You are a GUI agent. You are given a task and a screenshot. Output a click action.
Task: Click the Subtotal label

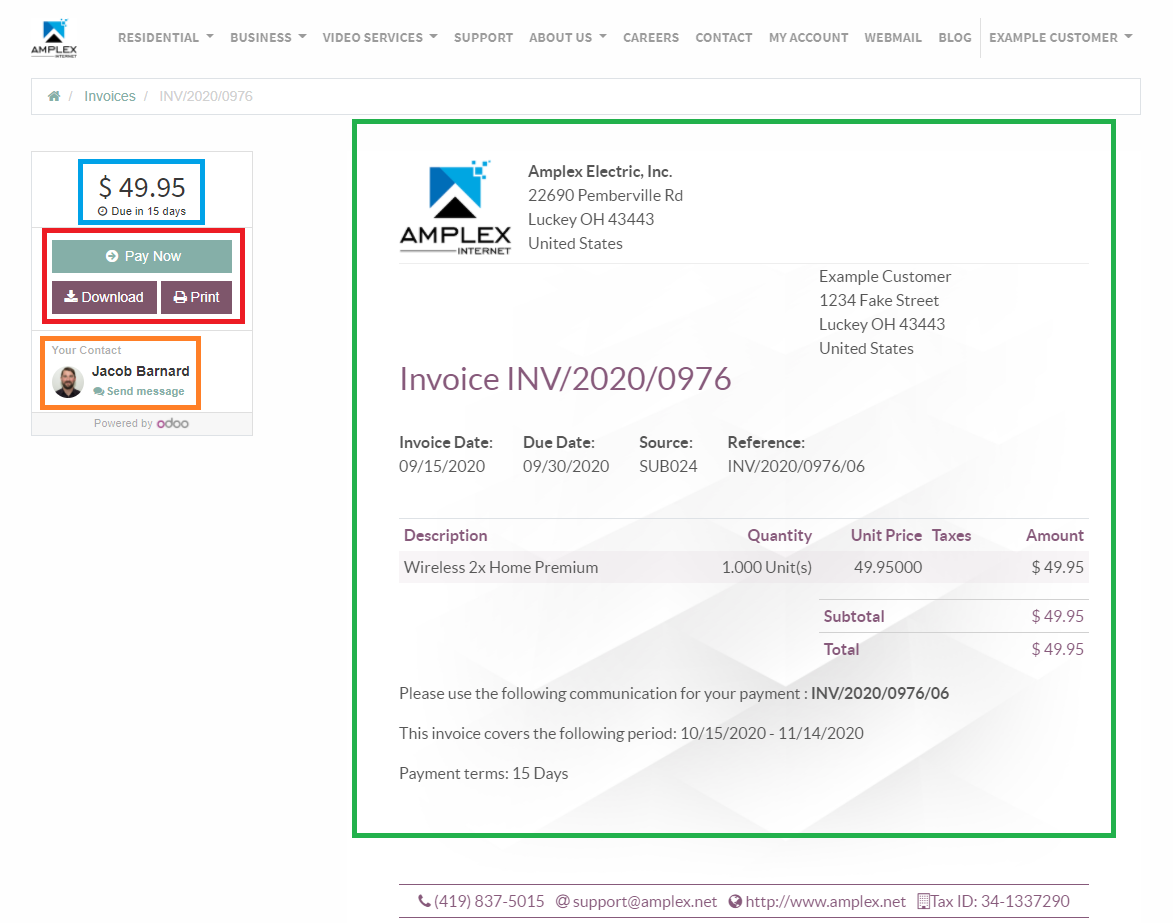[854, 616]
